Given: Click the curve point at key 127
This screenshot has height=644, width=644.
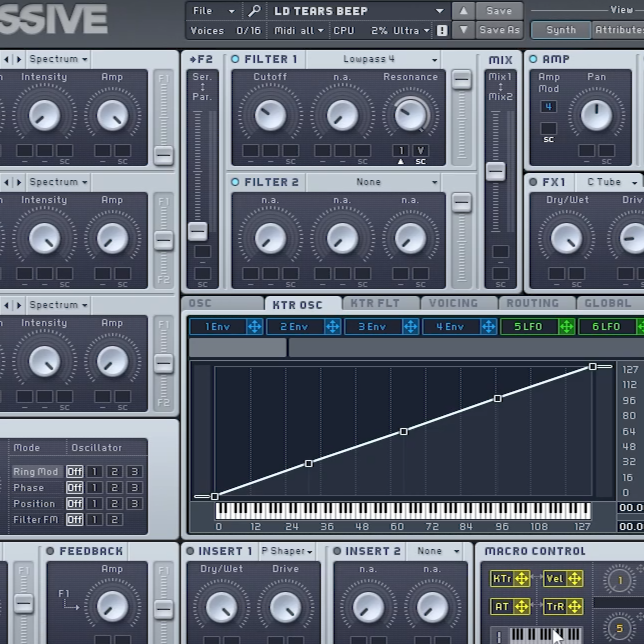Looking at the screenshot, I should (593, 367).
